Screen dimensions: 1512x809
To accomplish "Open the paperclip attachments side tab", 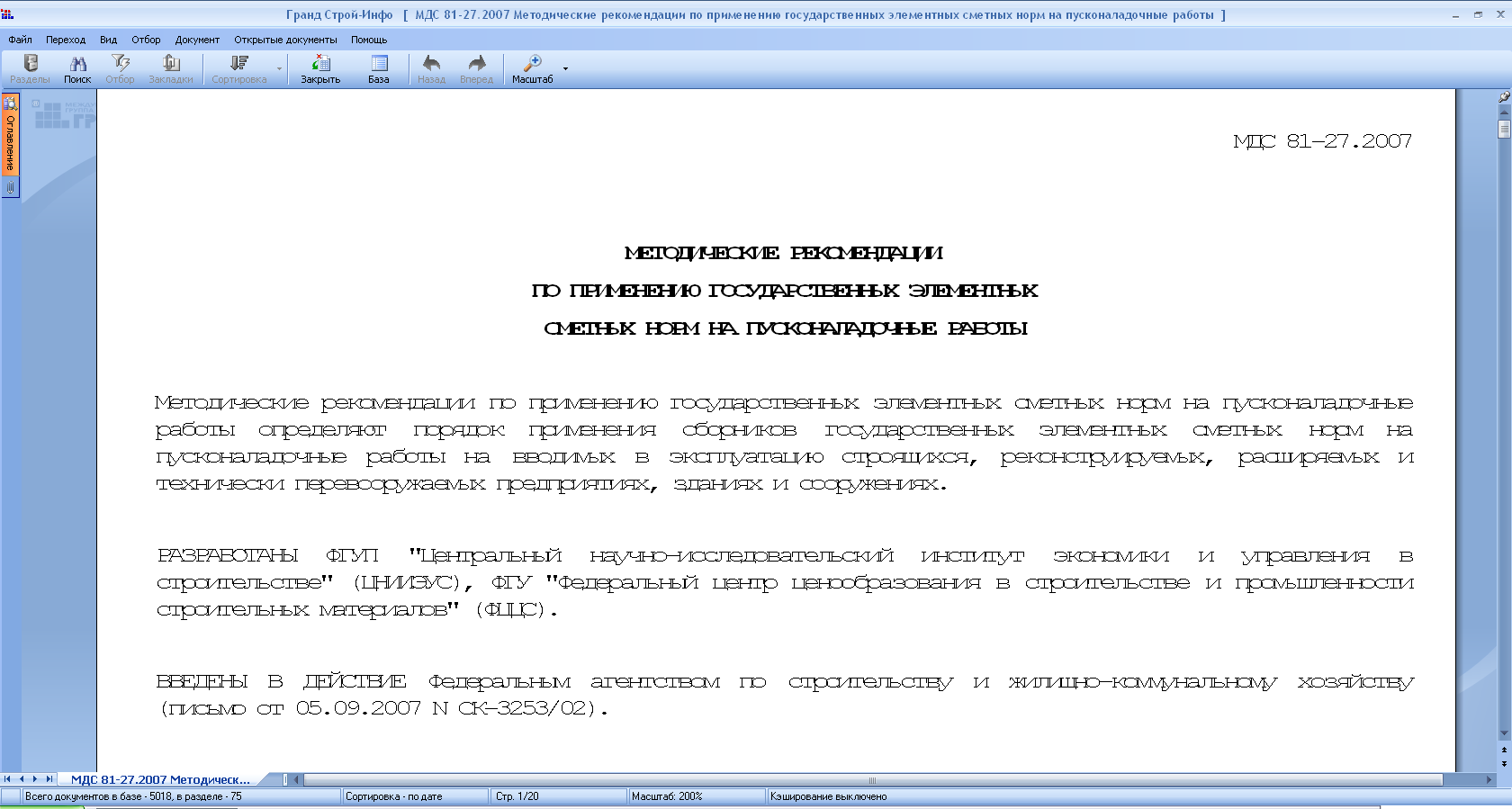I will click(11, 188).
